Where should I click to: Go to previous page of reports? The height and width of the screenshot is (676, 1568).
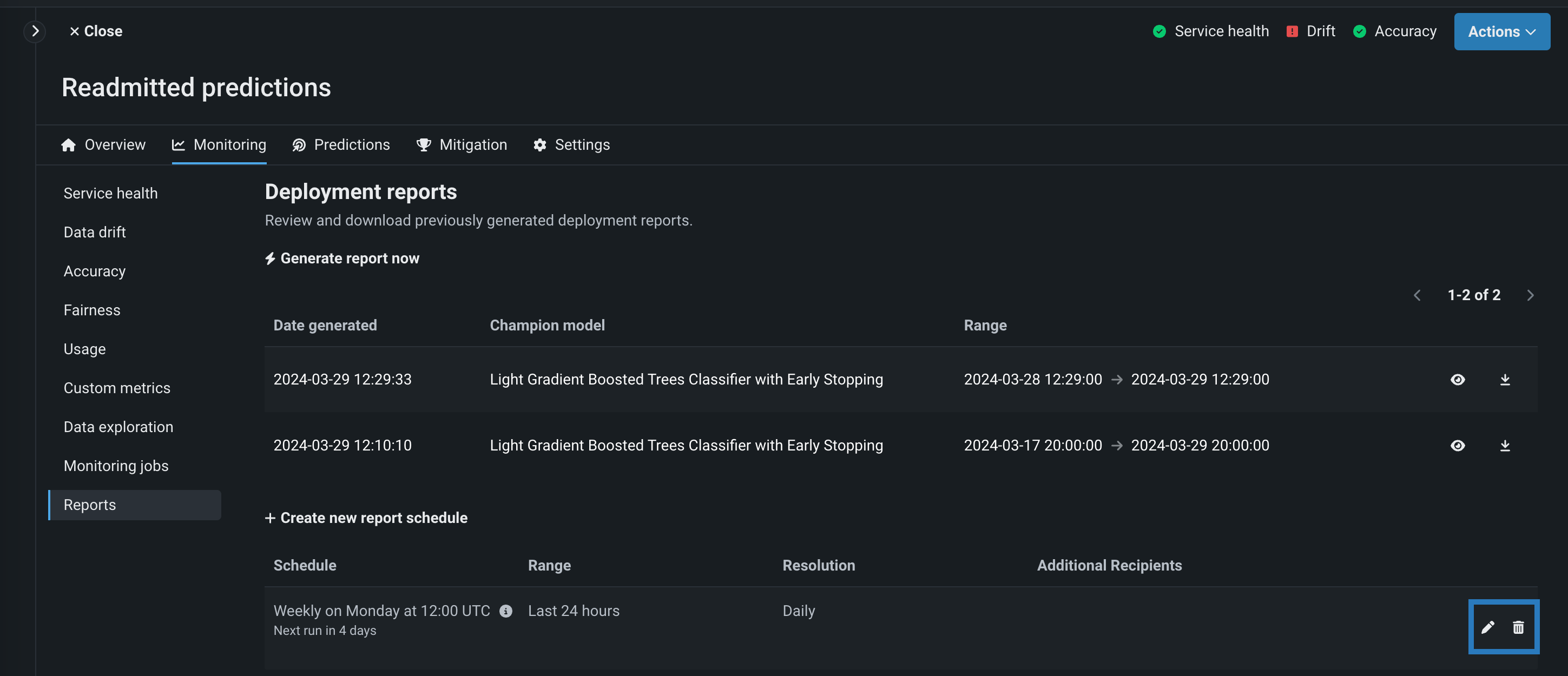[1417, 295]
